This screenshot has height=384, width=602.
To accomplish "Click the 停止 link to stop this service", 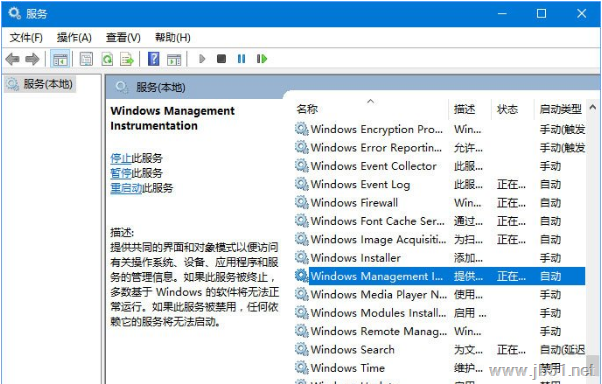I will pyautogui.click(x=121, y=158).
